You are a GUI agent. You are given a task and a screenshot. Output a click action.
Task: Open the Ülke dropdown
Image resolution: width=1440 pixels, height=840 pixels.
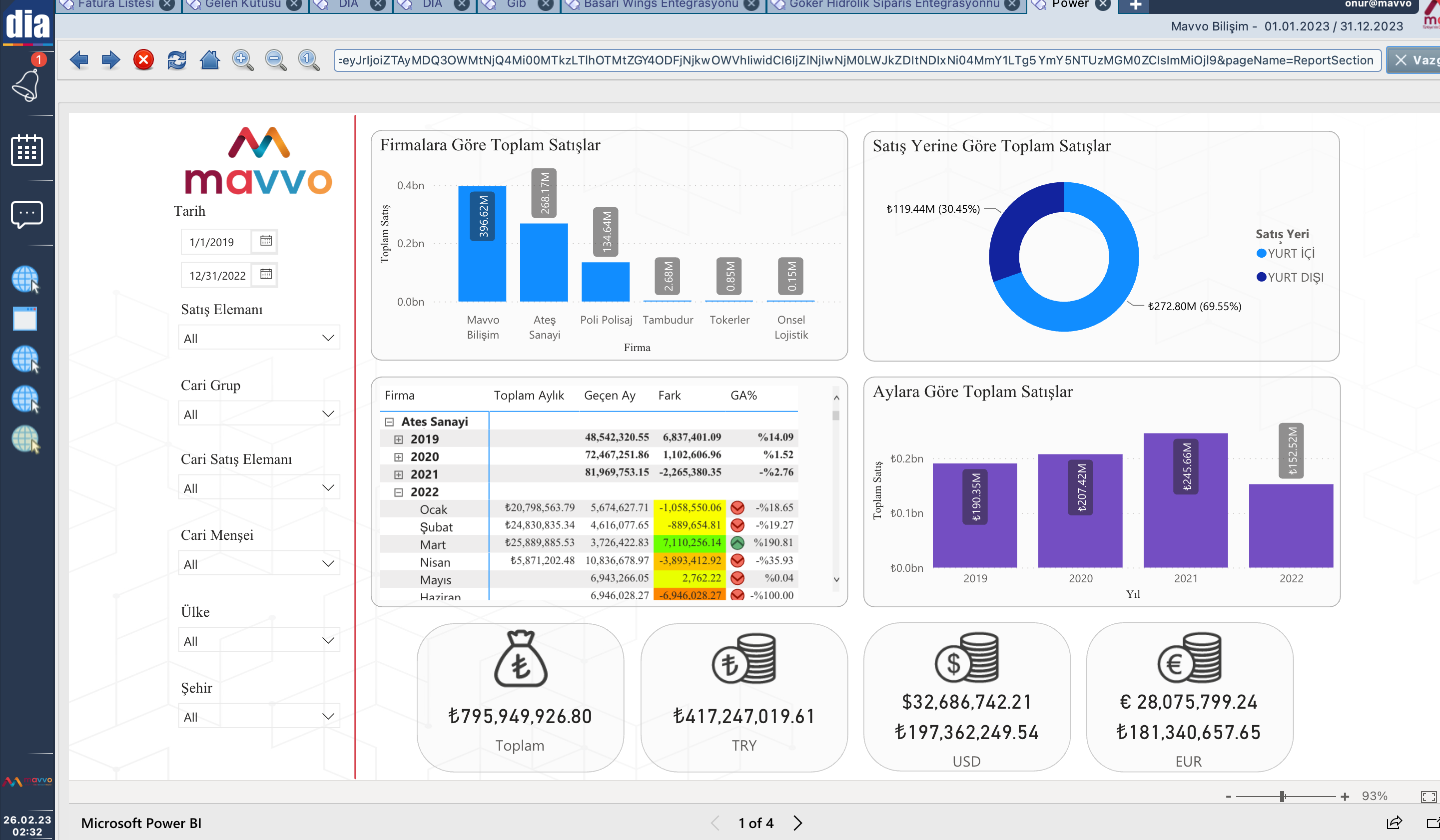259,641
